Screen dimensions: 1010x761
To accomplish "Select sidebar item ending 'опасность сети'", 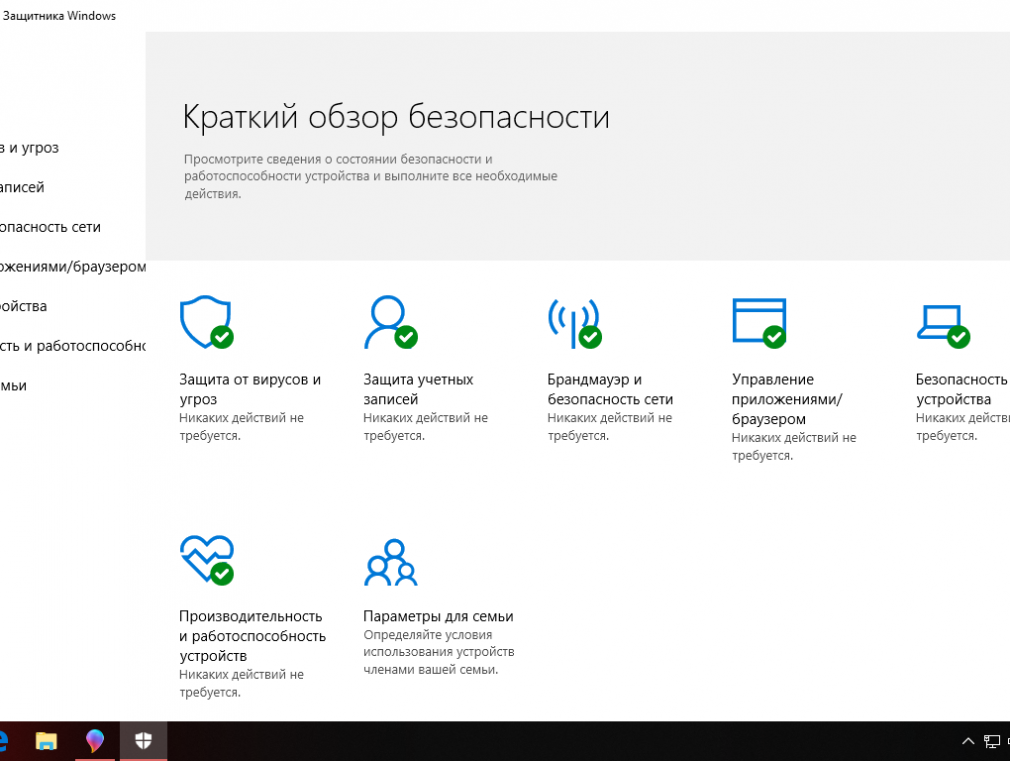I will (x=50, y=227).
